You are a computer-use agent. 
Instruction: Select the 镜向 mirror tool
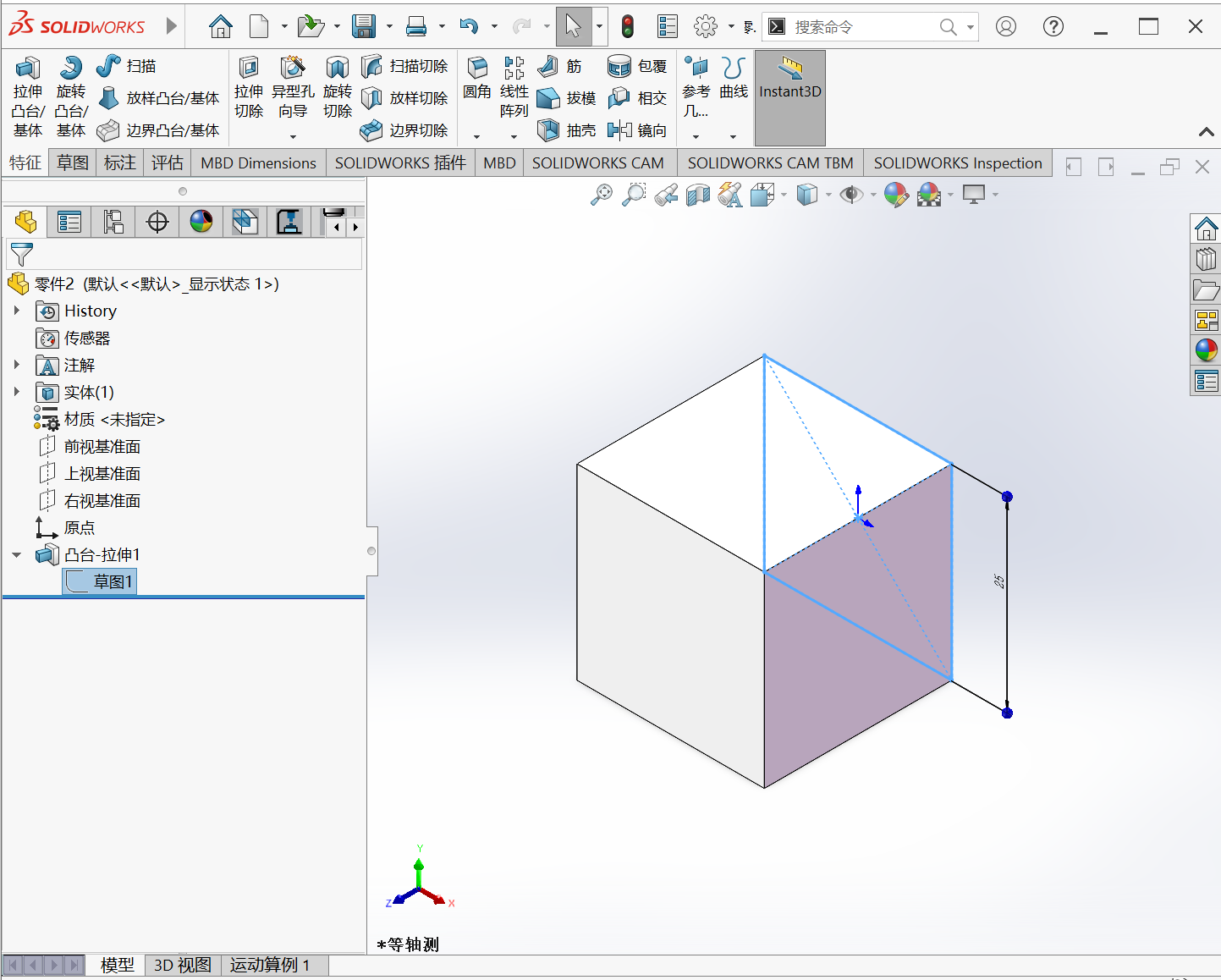click(x=637, y=130)
